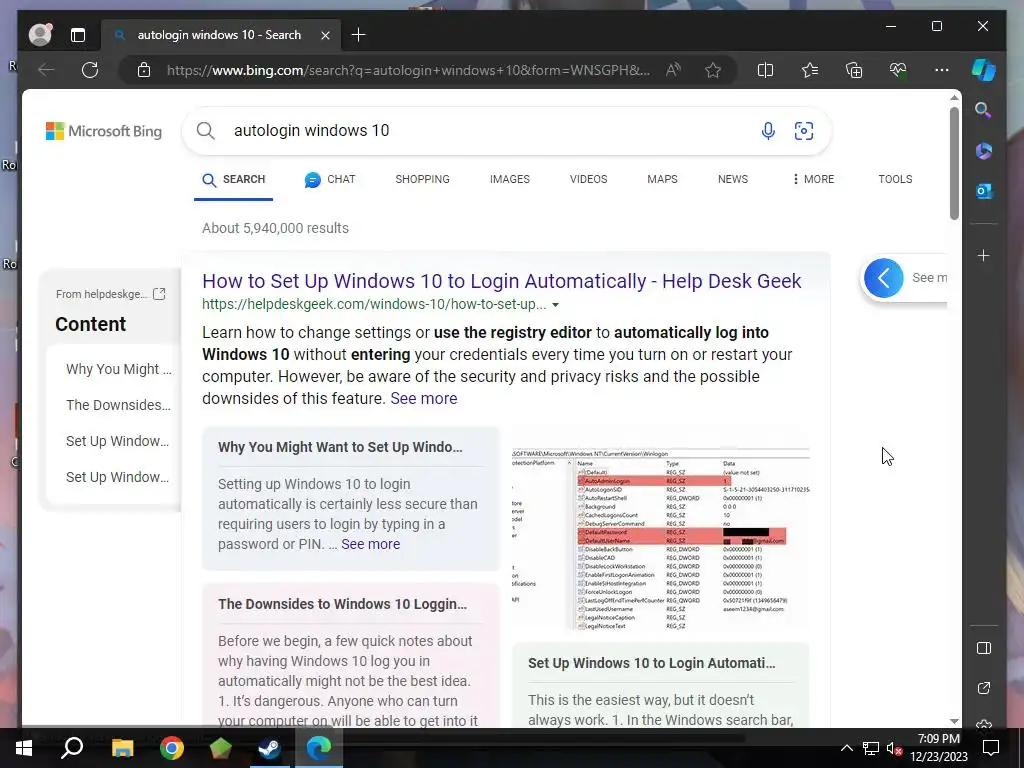Switch to the CHAT tab
Screen dimensions: 1024x768
coord(330,180)
